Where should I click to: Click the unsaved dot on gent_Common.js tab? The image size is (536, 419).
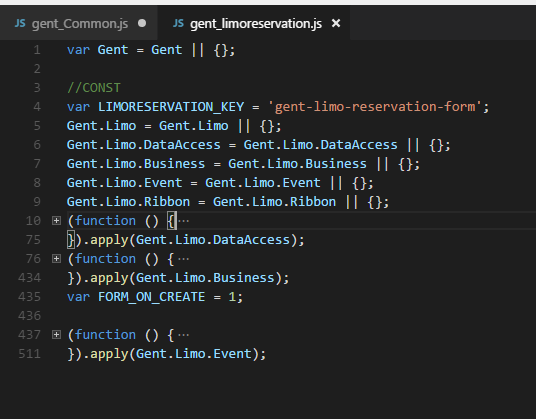(x=142, y=23)
